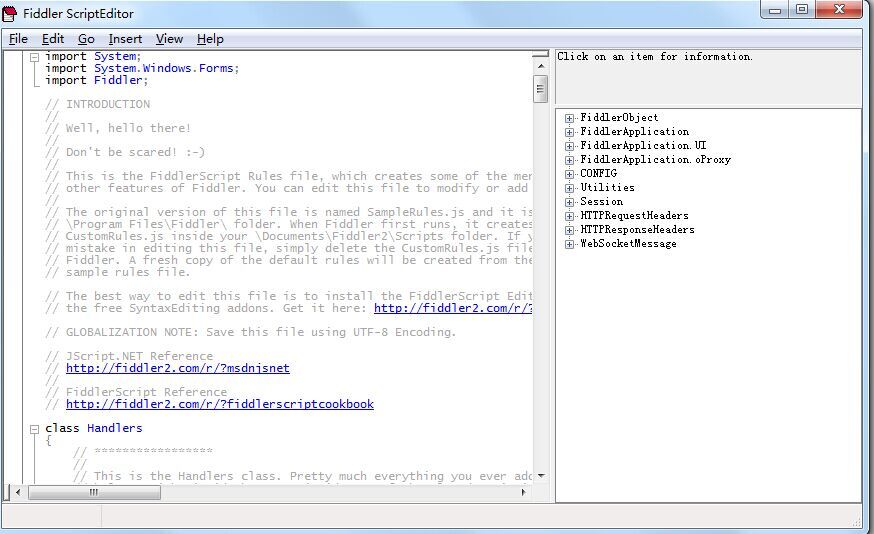Click 'Click on an item for information.' pane

tap(708, 78)
